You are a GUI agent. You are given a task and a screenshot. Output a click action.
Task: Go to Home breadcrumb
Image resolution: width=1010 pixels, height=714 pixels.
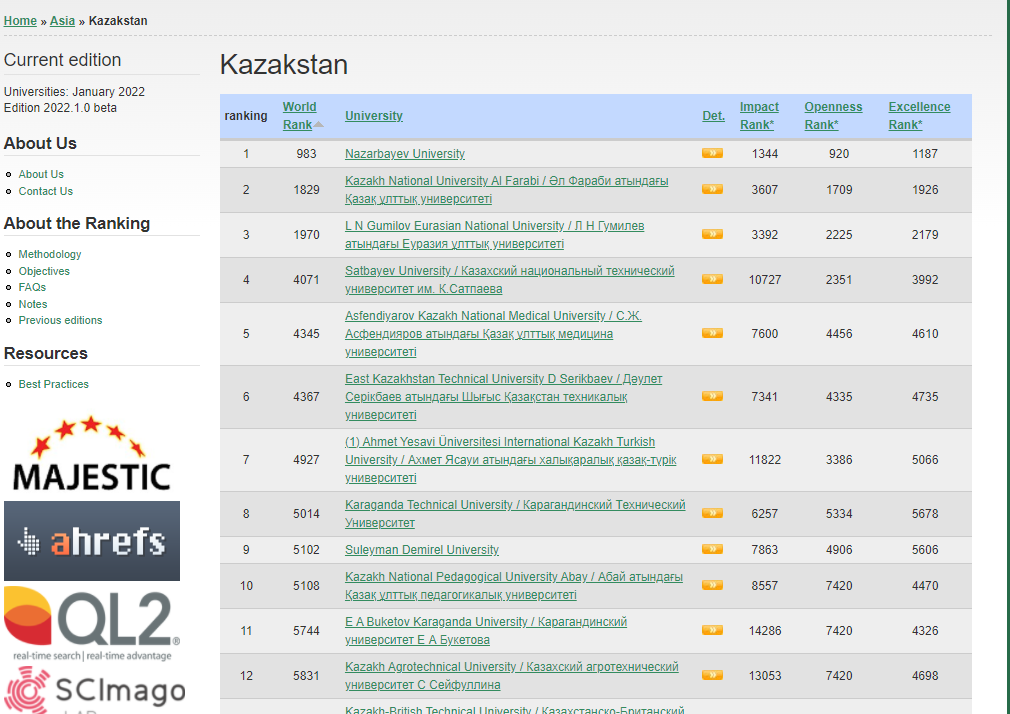(x=20, y=21)
